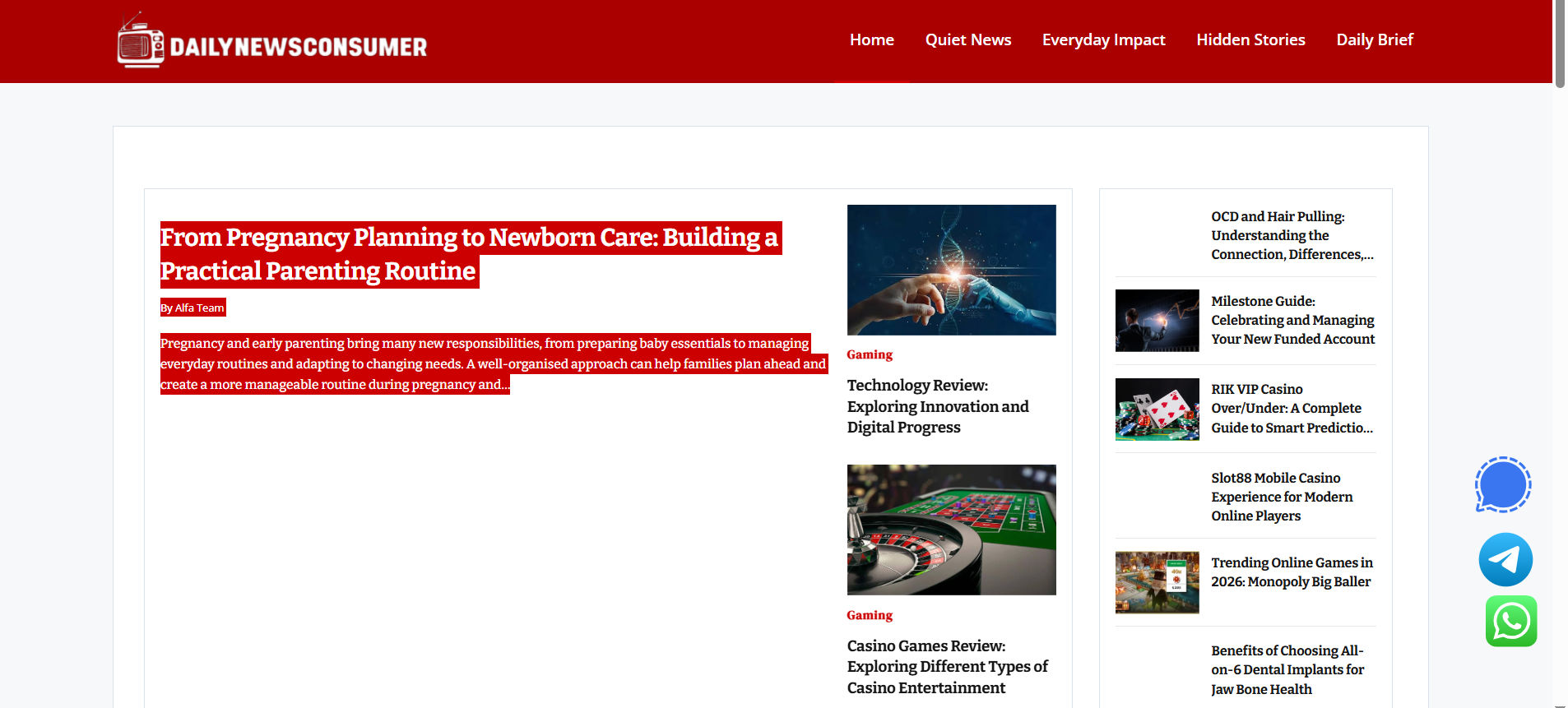
Task: Open Quiet News menu item
Action: tap(967, 39)
